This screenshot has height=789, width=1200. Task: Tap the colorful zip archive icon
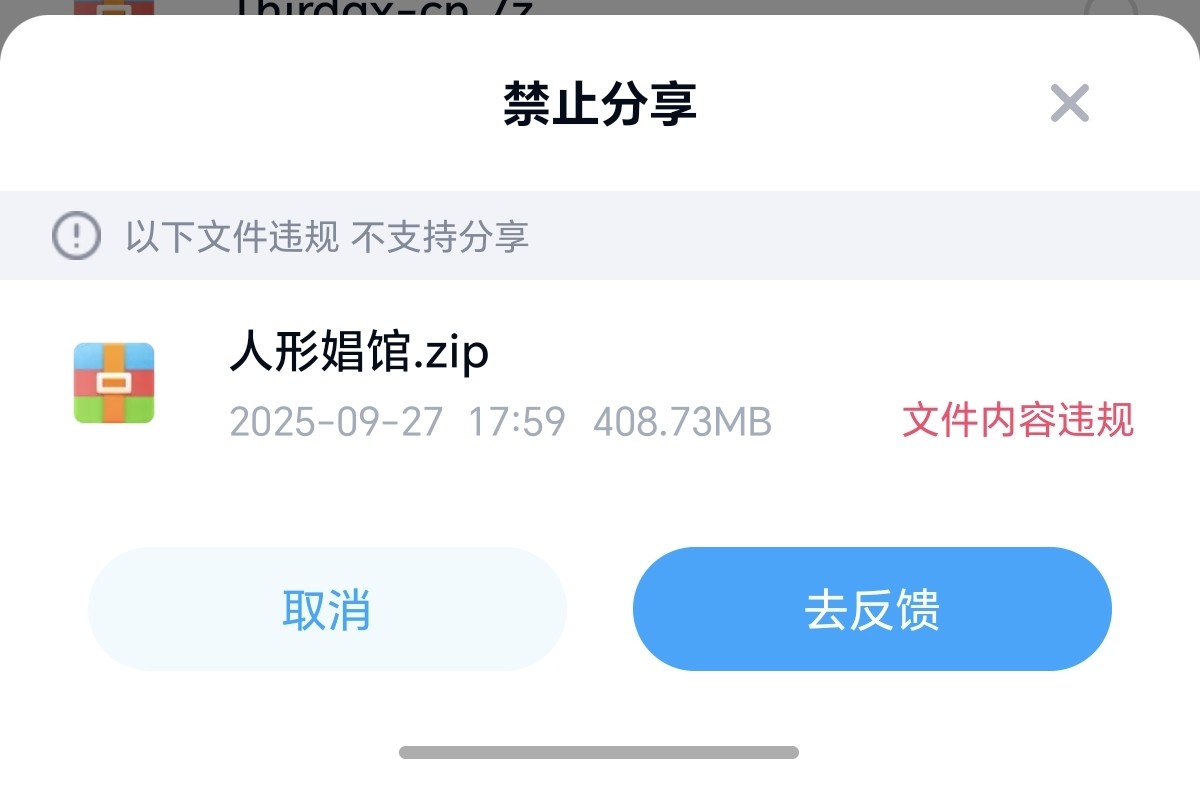point(114,383)
